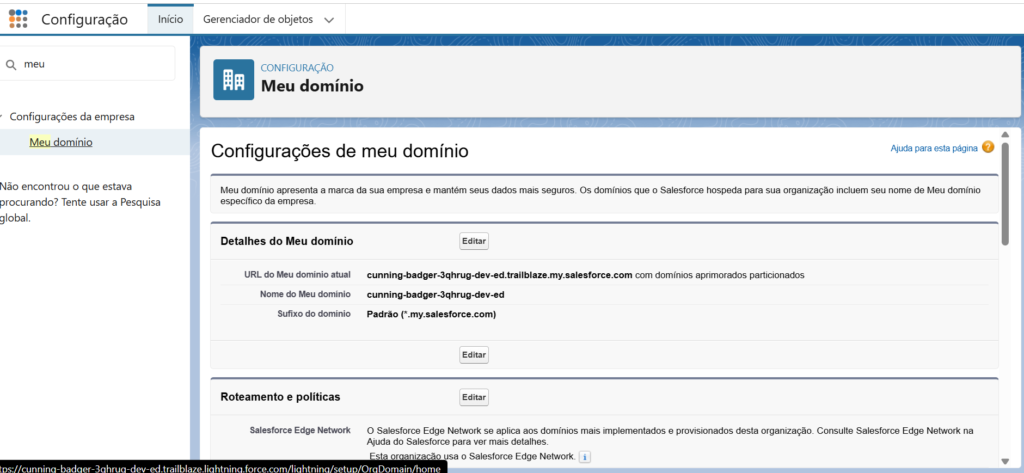The height and width of the screenshot is (473, 1024).
Task: Click the search magnifier icon in Quick Find
Action: click(10, 64)
